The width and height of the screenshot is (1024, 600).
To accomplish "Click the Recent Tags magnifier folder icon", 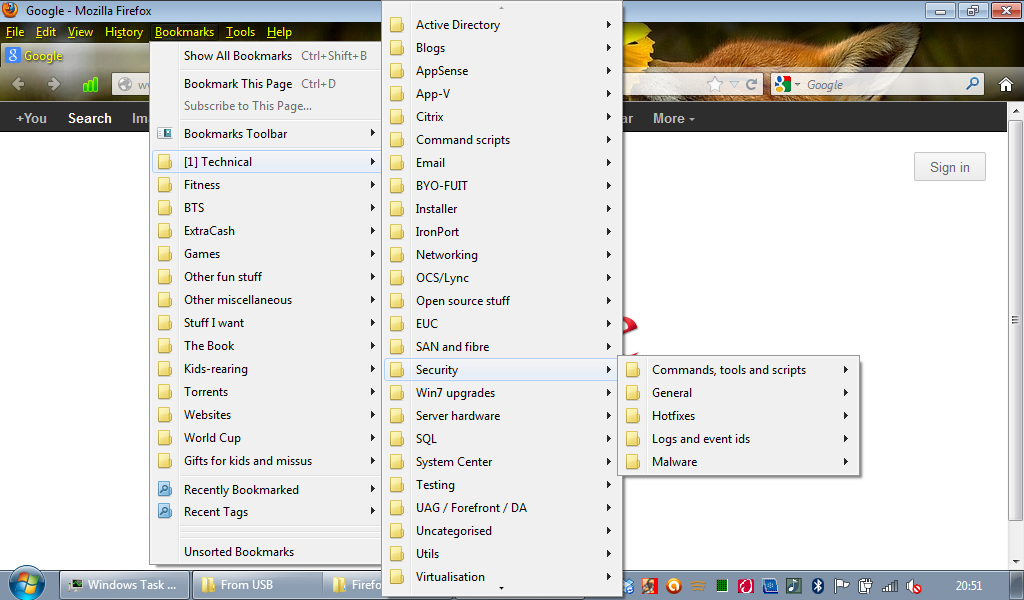I will pyautogui.click(x=165, y=511).
